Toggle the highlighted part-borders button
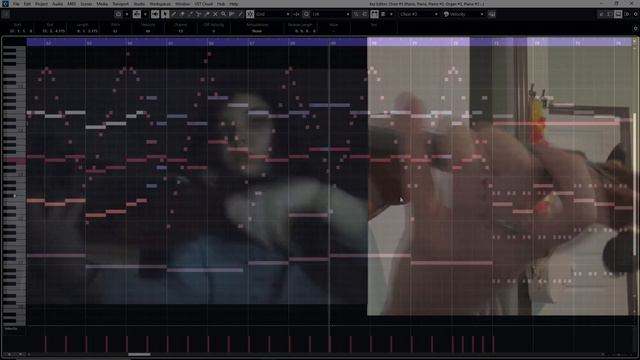Screen dimensions: 640x360 tap(374, 14)
